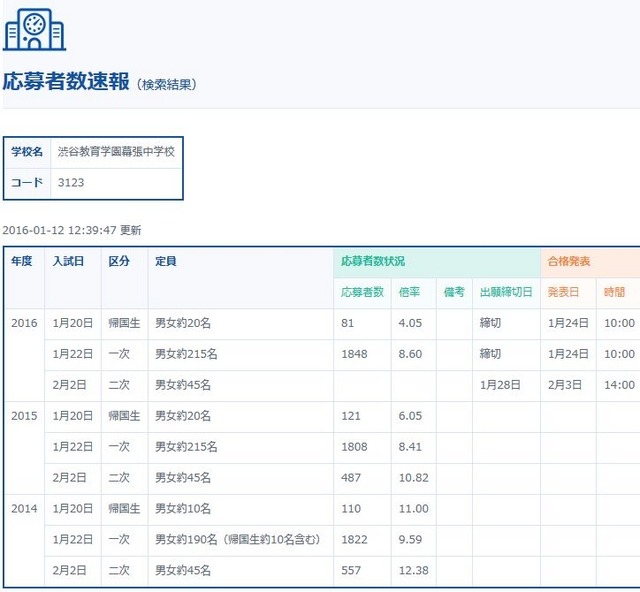Click applicant count 557
This screenshot has height=592, width=640.
(351, 570)
